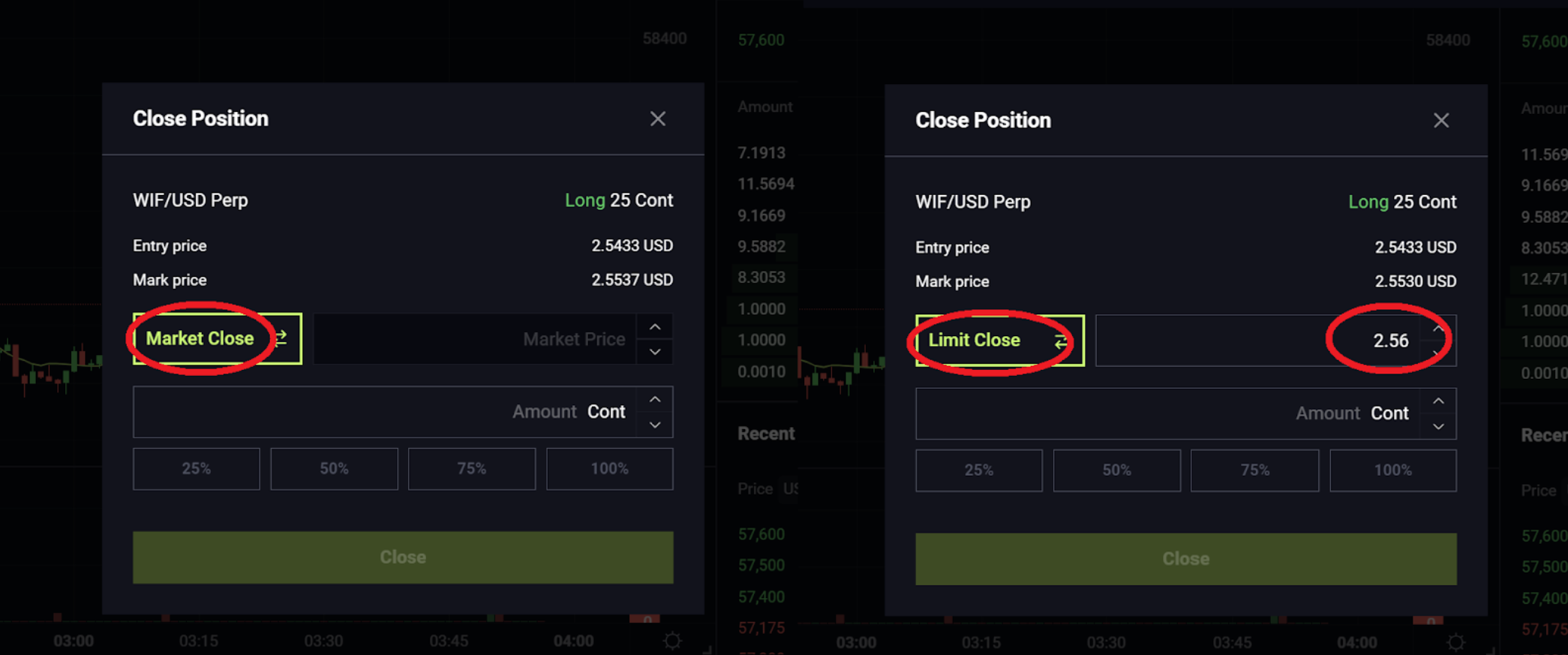Click green Close button in right dialog
This screenshot has width=1568, height=655.
pos(1186,559)
